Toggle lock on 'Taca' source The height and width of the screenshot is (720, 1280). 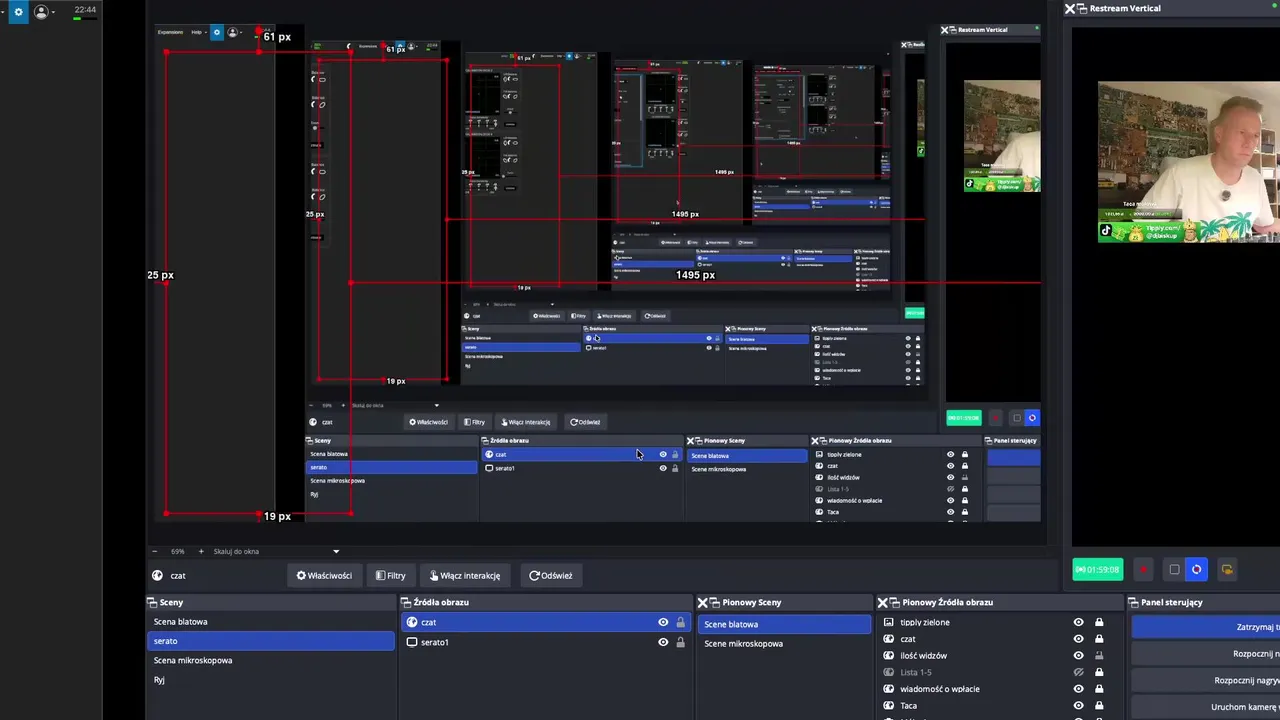point(1099,705)
